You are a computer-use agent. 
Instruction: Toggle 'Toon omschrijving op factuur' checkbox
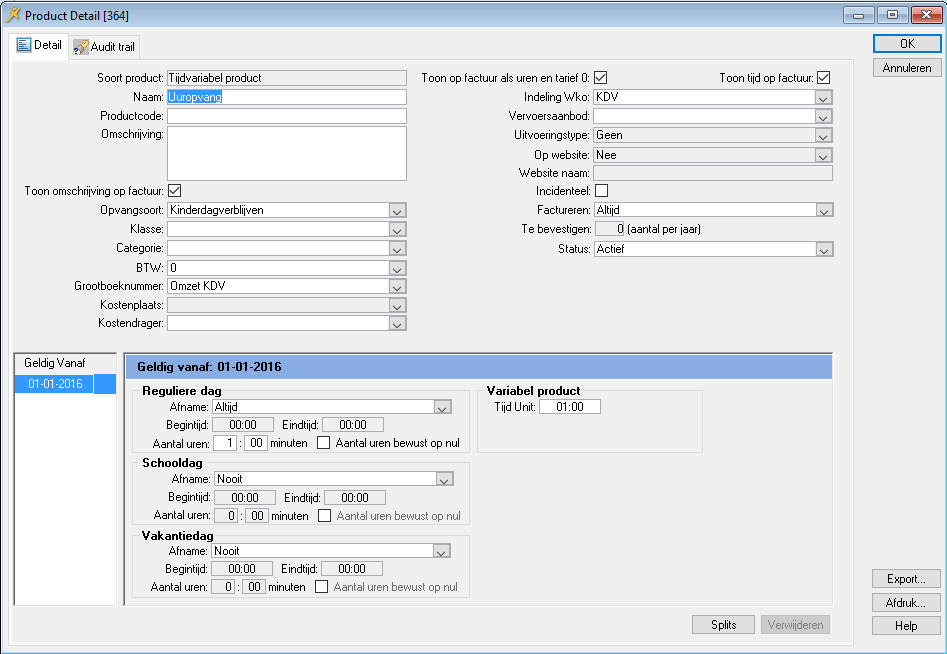[174, 191]
